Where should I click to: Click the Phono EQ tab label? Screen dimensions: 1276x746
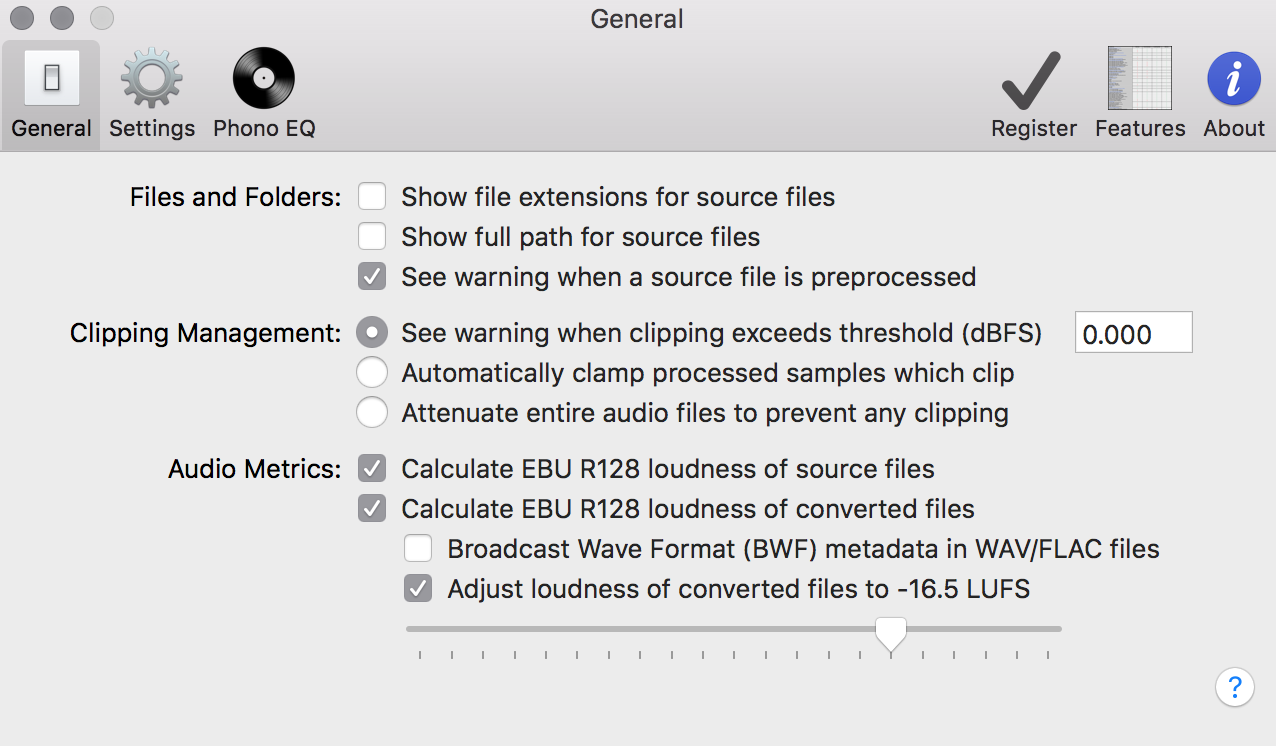[x=264, y=129]
